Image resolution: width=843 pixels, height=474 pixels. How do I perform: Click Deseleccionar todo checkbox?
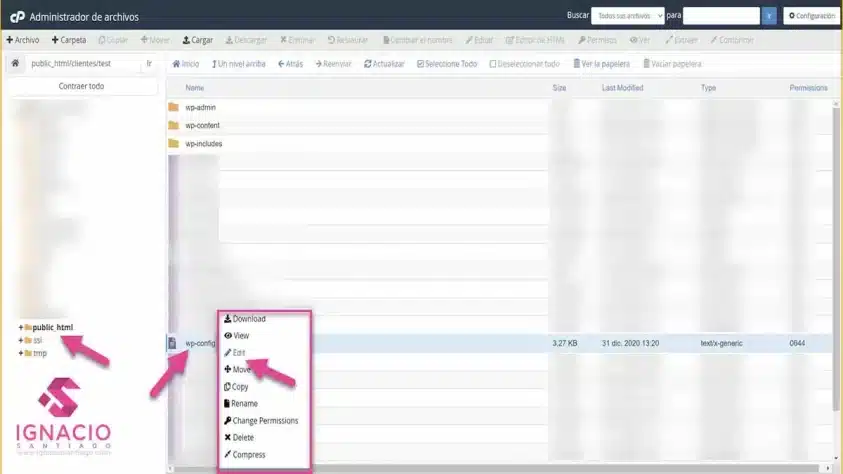[x=524, y=64]
